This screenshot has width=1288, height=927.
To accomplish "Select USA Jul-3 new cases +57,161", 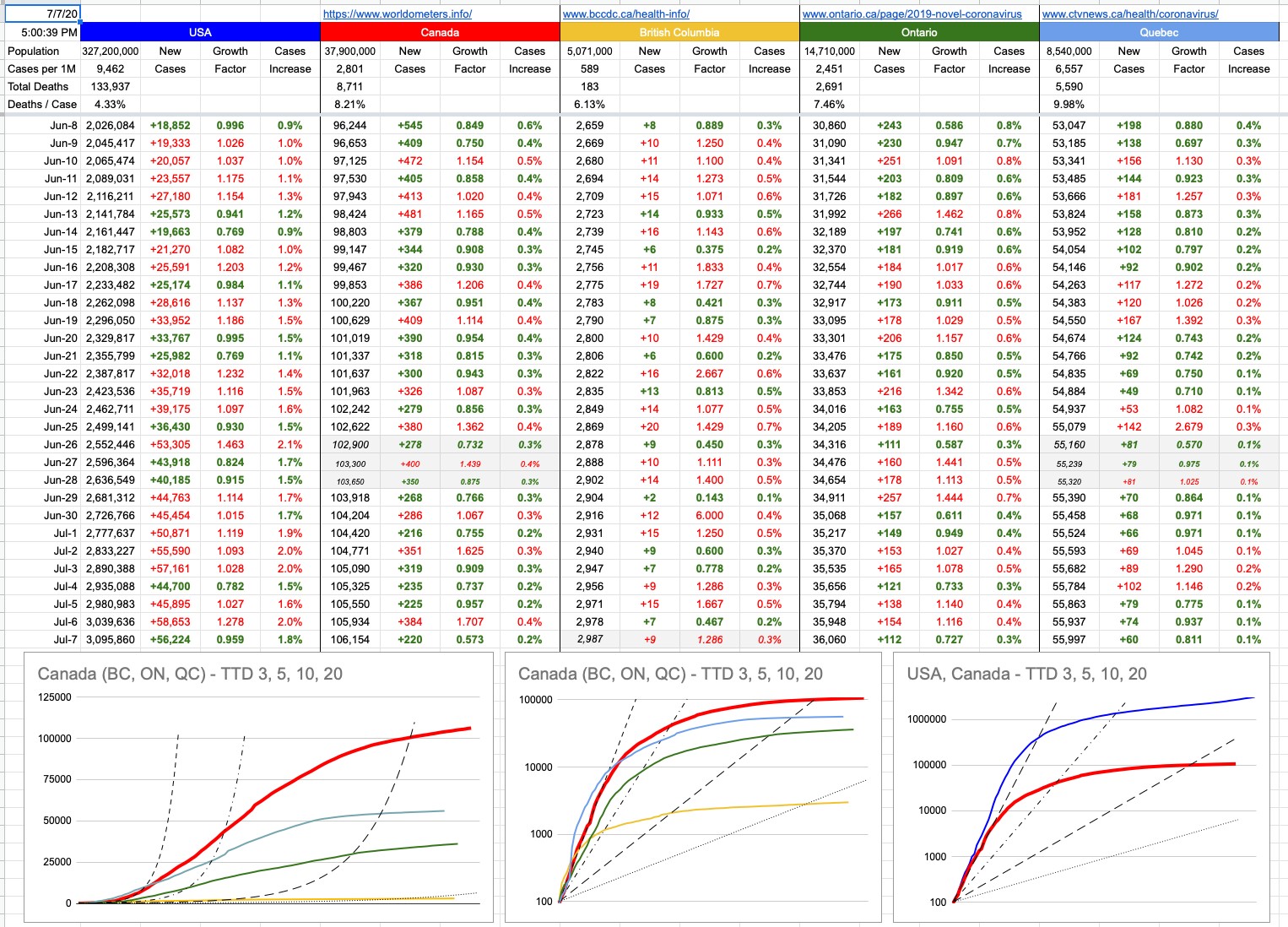I will click(x=170, y=568).
